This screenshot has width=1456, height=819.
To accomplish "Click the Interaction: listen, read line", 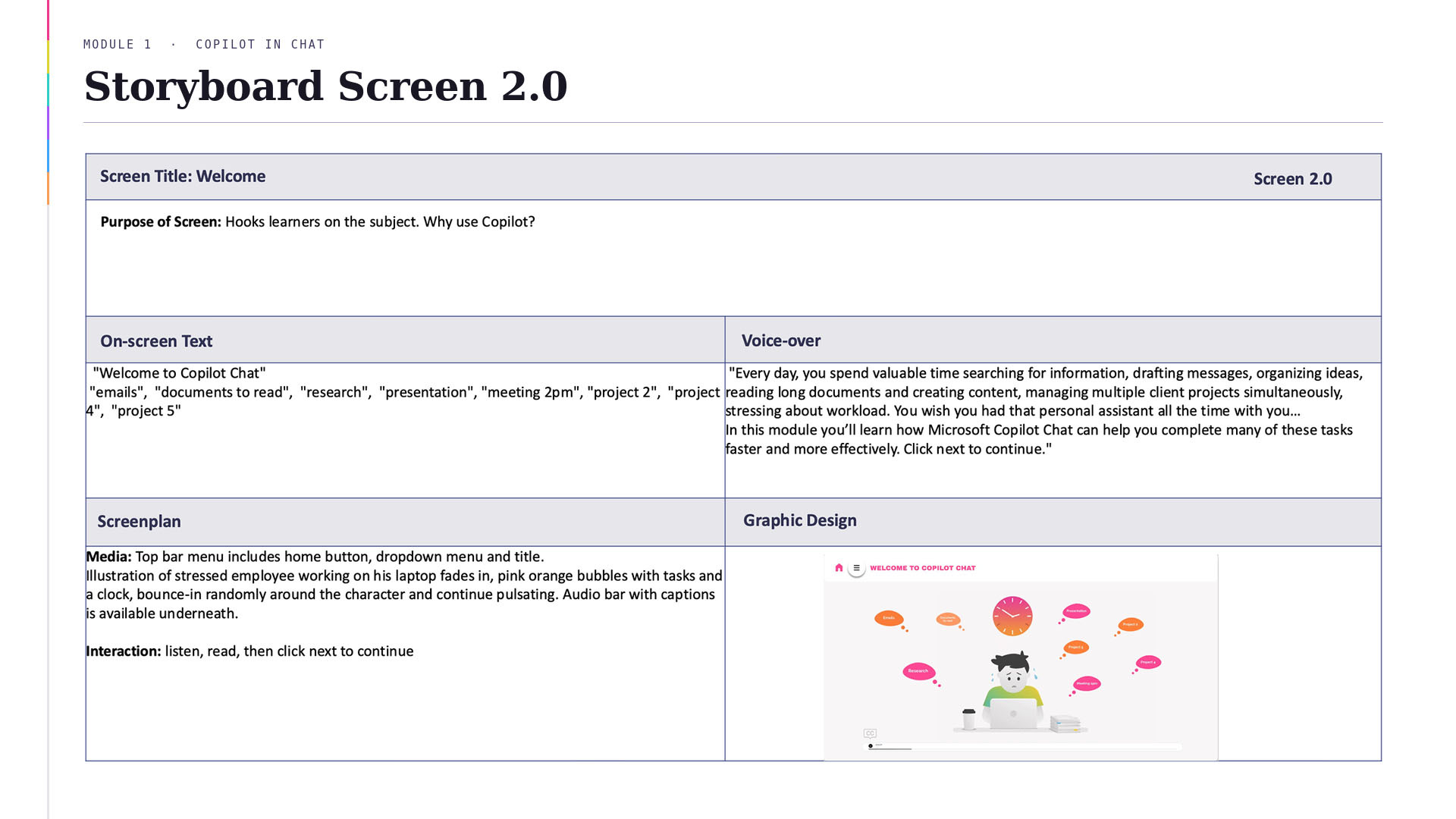I will click(x=249, y=651).
